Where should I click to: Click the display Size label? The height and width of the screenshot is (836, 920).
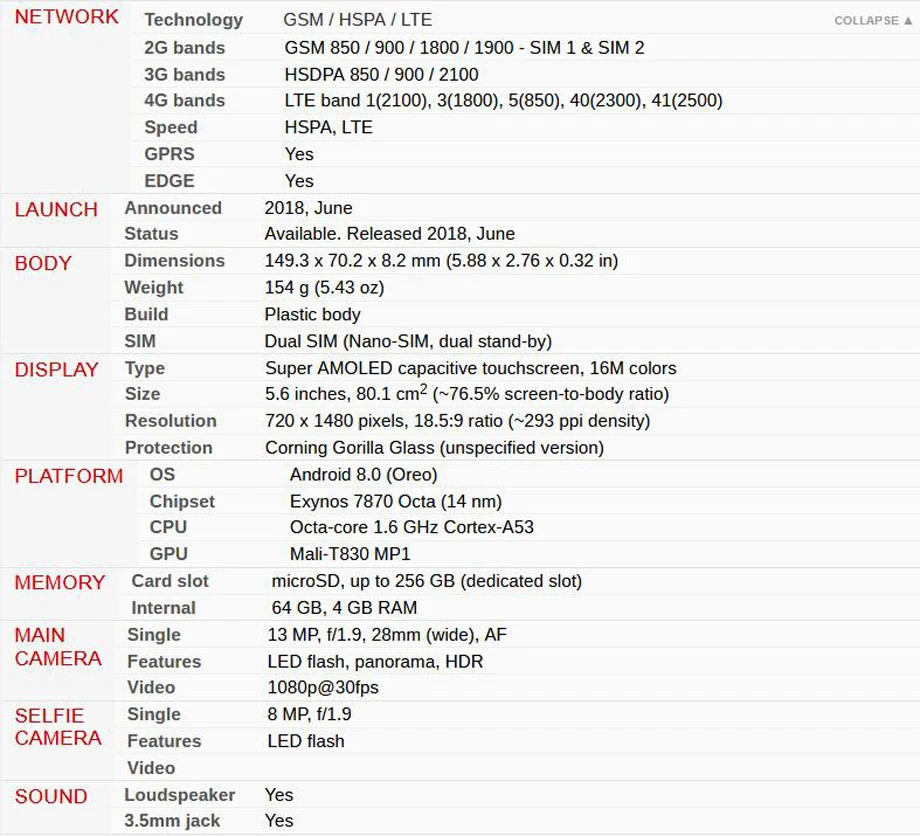(x=143, y=394)
